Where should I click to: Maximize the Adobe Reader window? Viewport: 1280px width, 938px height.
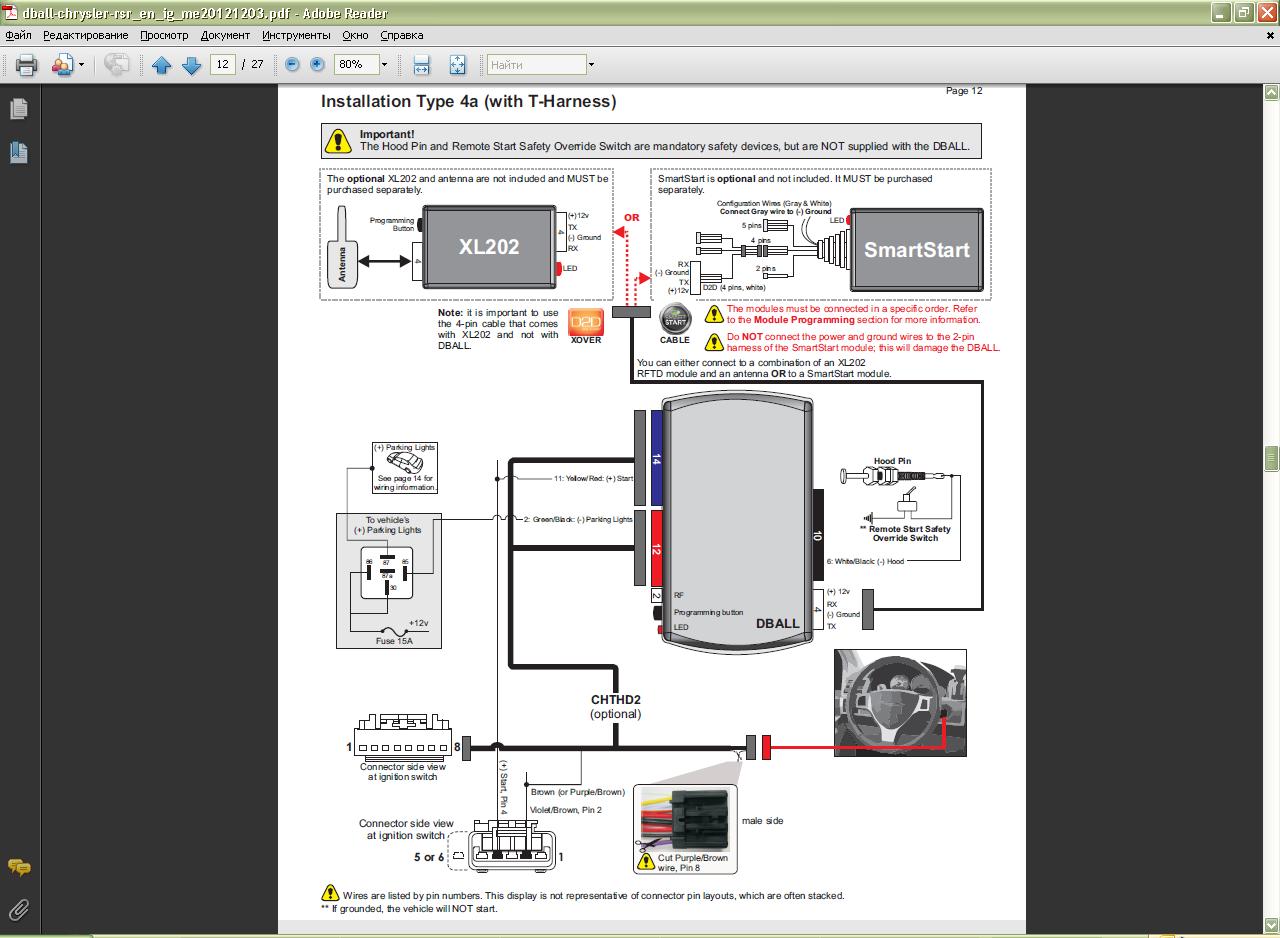pyautogui.click(x=1243, y=12)
